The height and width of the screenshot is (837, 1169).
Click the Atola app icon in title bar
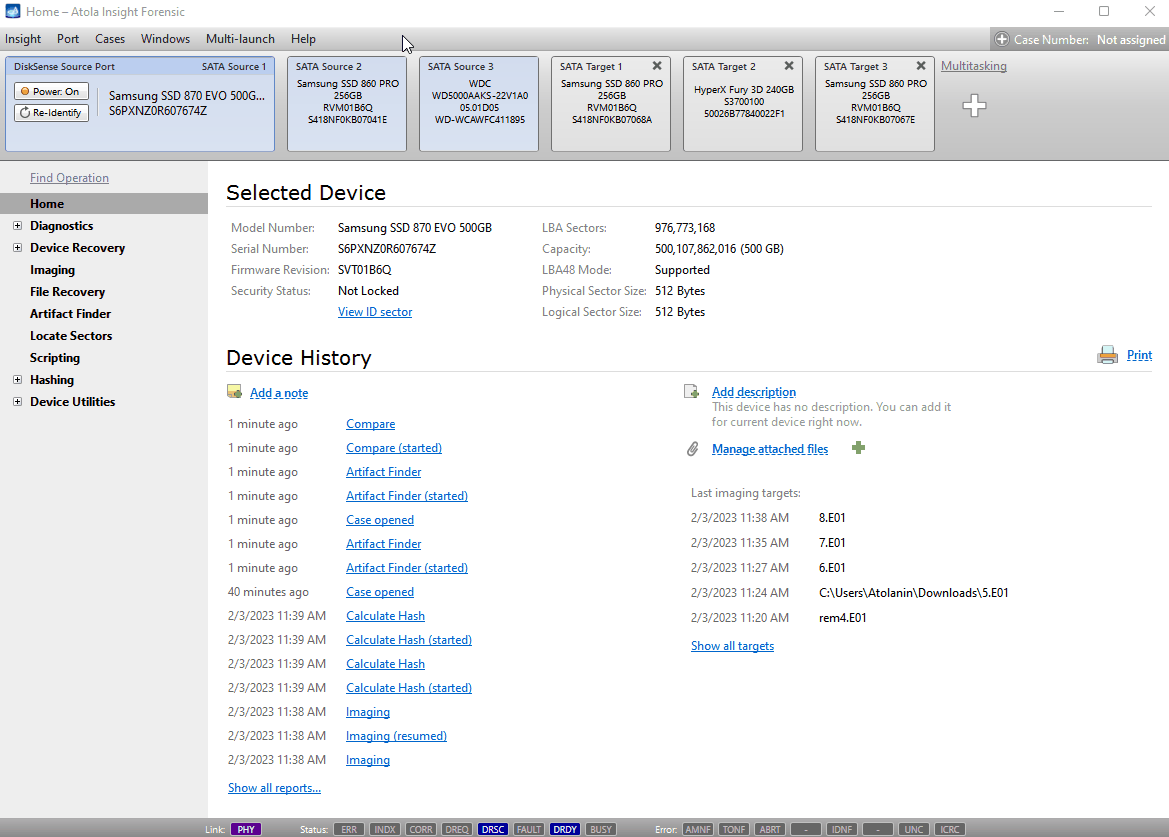13,11
